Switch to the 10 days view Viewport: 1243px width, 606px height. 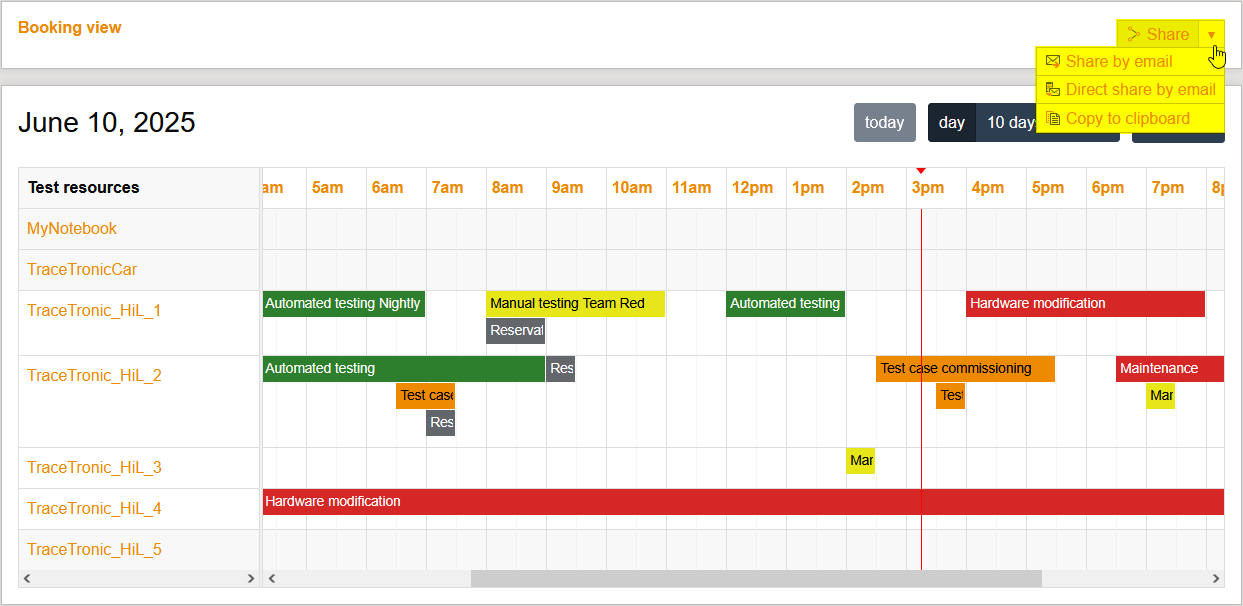coord(1006,123)
